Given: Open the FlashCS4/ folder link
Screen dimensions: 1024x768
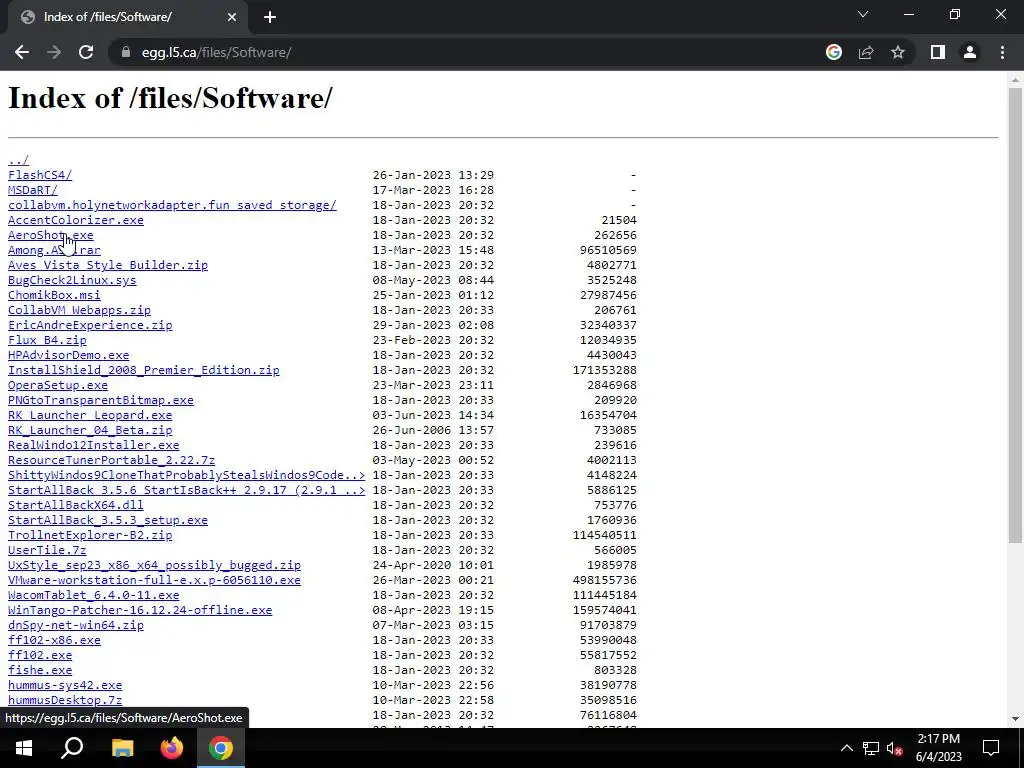Looking at the screenshot, I should click(x=40, y=175).
